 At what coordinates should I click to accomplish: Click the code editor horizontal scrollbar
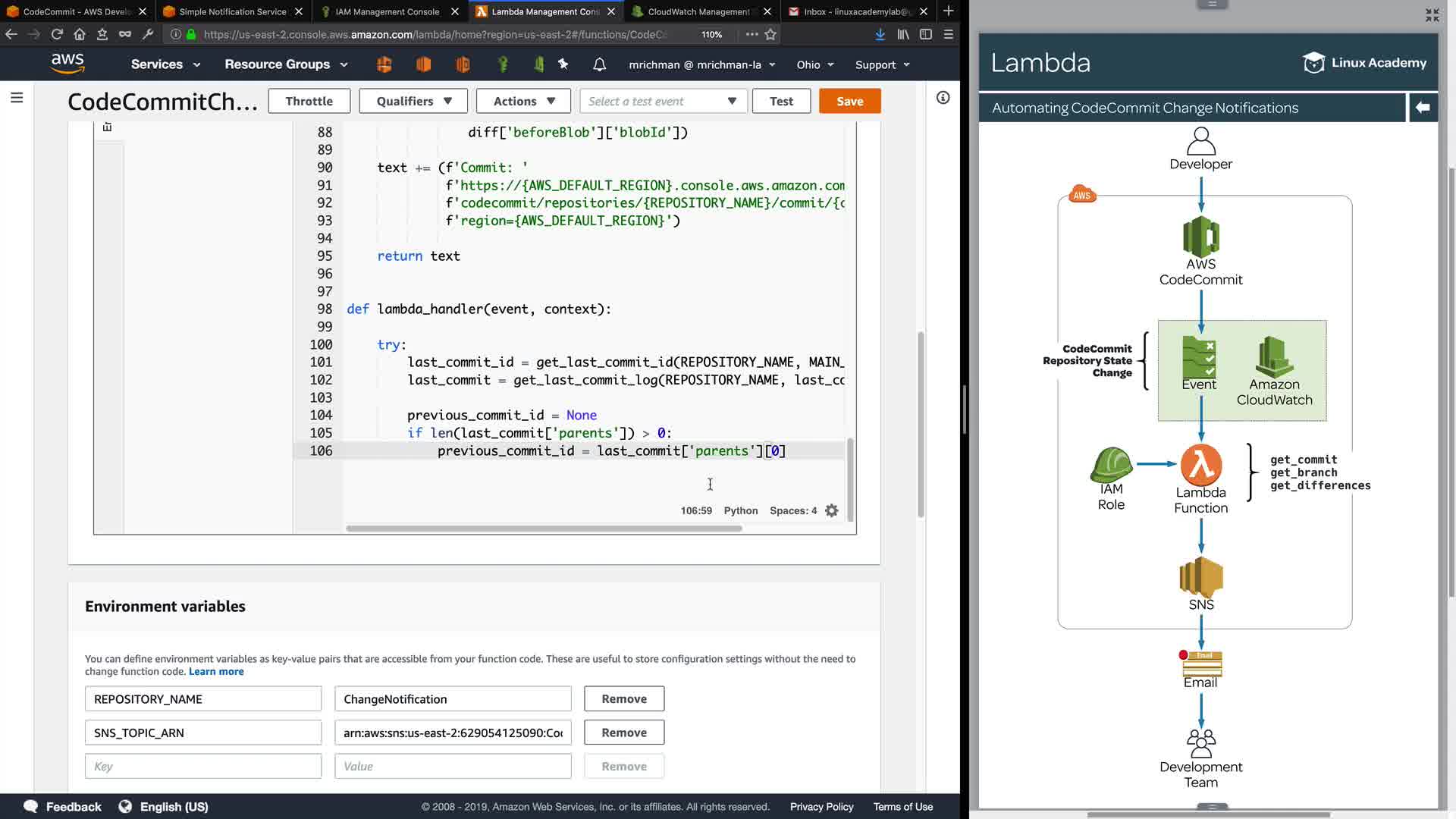tap(543, 529)
